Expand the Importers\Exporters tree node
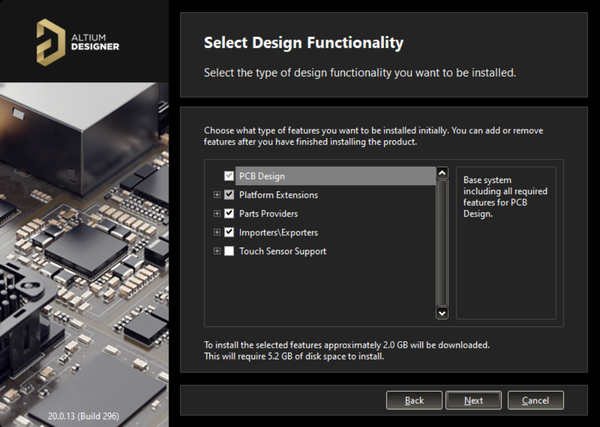 tap(216, 233)
